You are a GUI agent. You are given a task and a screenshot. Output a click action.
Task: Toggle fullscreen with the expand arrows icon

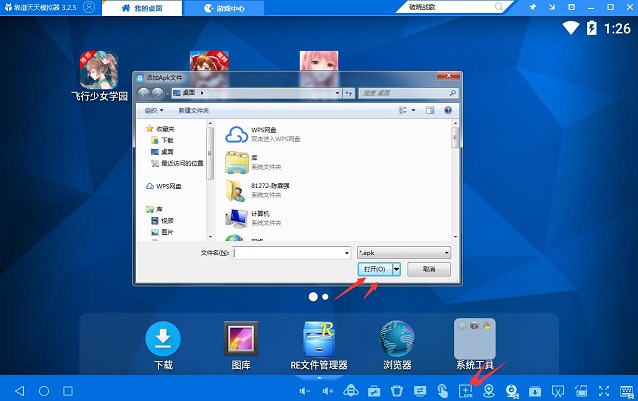tap(604, 391)
